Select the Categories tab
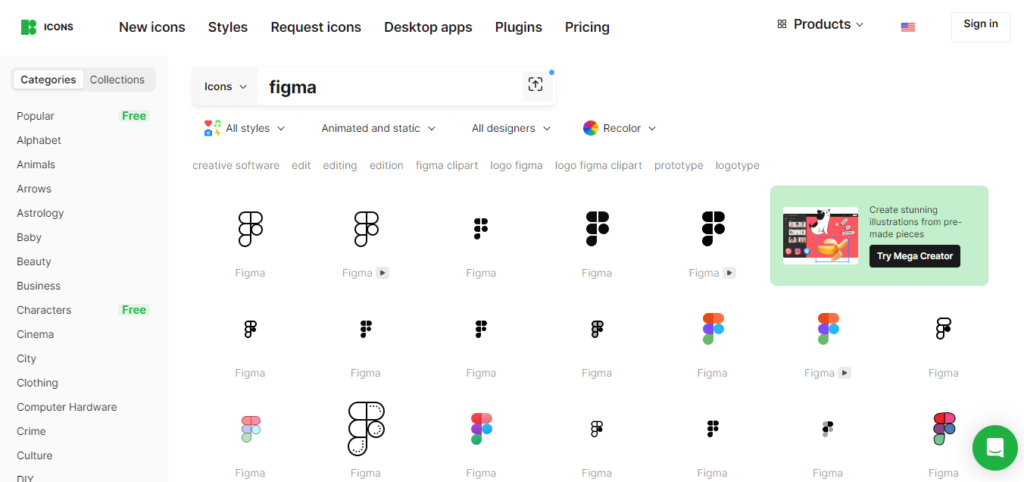Image resolution: width=1024 pixels, height=482 pixels. tap(48, 80)
